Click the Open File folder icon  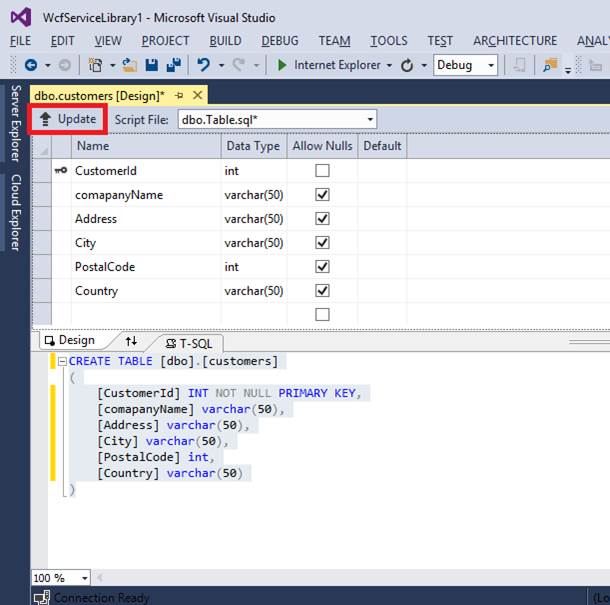(129, 65)
